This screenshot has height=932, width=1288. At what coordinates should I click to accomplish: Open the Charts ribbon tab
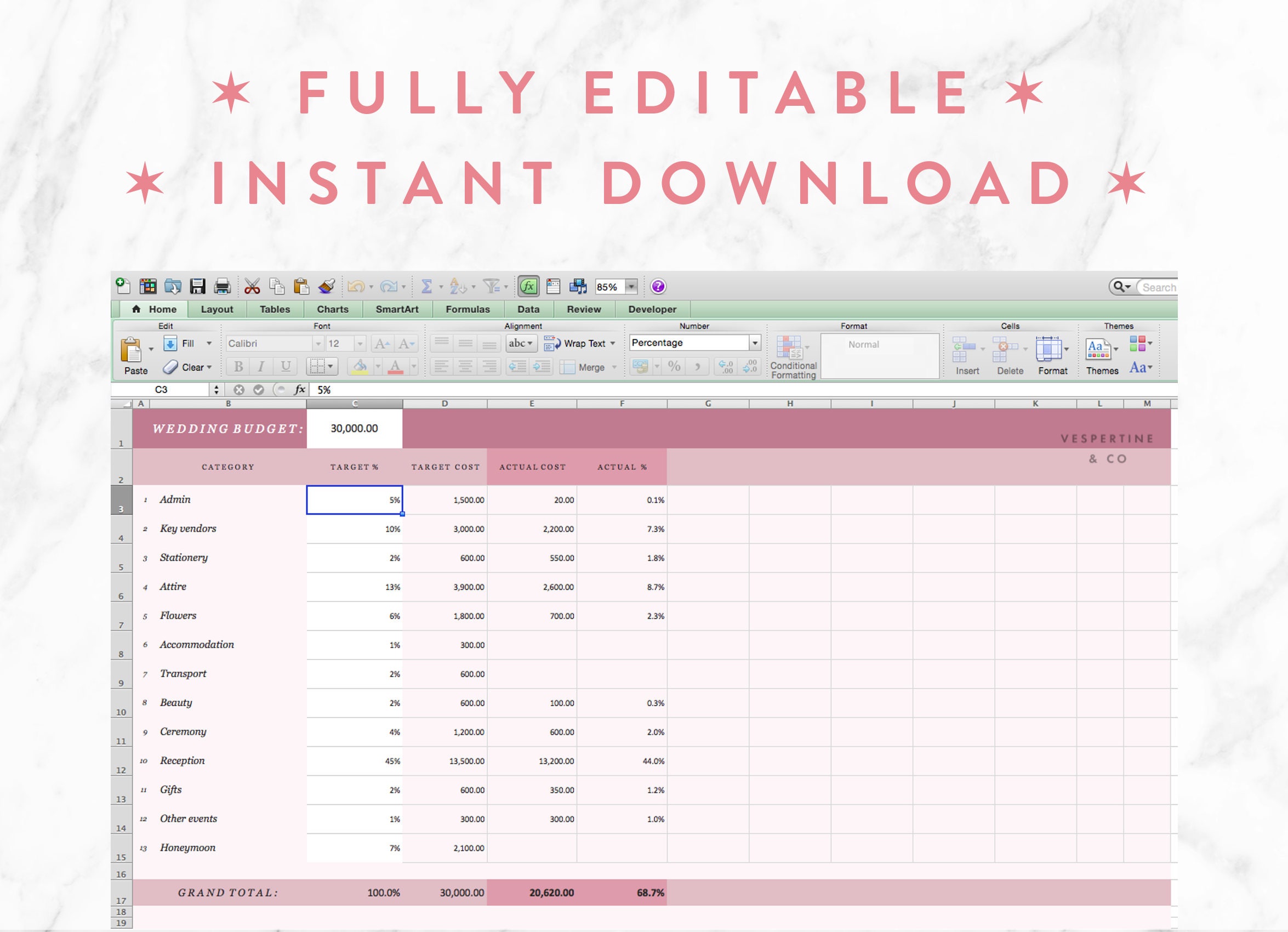click(333, 310)
